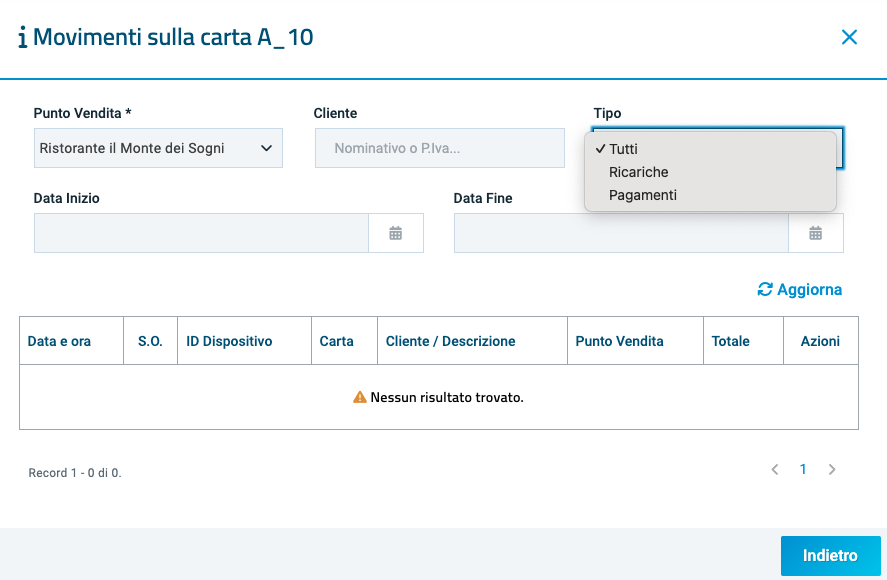Select page 1 in the pagination
This screenshot has width=887, height=580.
(803, 469)
